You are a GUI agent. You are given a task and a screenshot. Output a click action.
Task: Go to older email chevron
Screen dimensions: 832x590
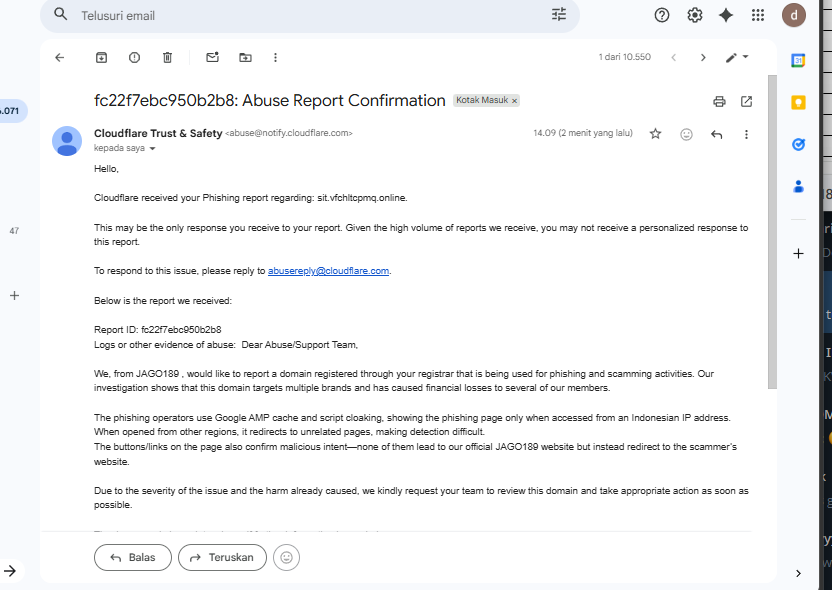[703, 57]
